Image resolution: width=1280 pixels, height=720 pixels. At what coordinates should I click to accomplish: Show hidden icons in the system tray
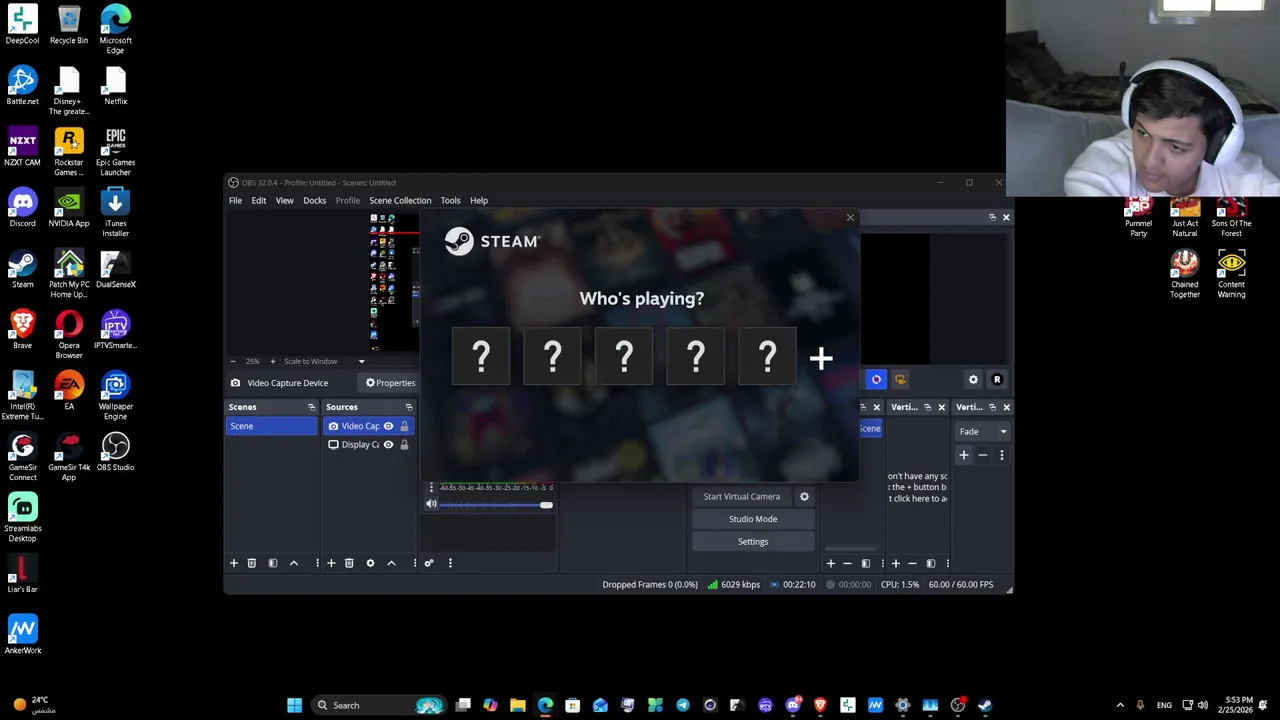pos(1120,705)
